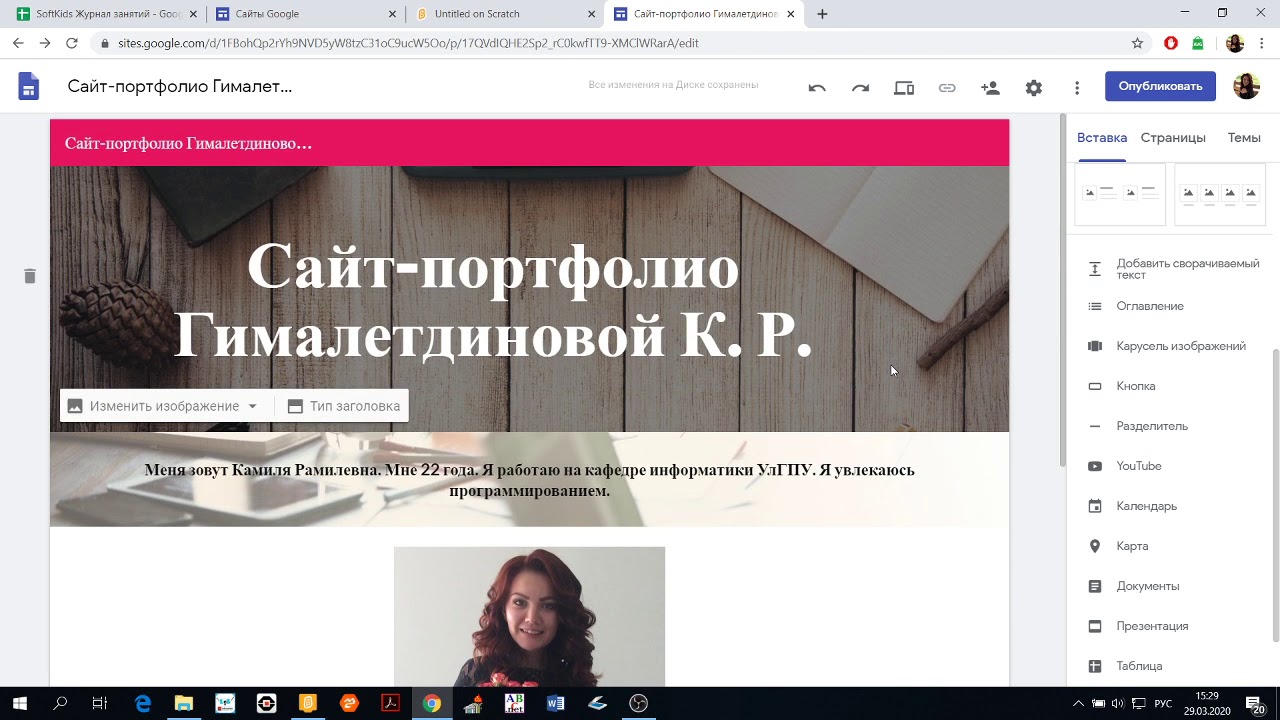The width and height of the screenshot is (1280, 720).
Task: Click the insert panel scrollbar
Action: click(x=1275, y=495)
